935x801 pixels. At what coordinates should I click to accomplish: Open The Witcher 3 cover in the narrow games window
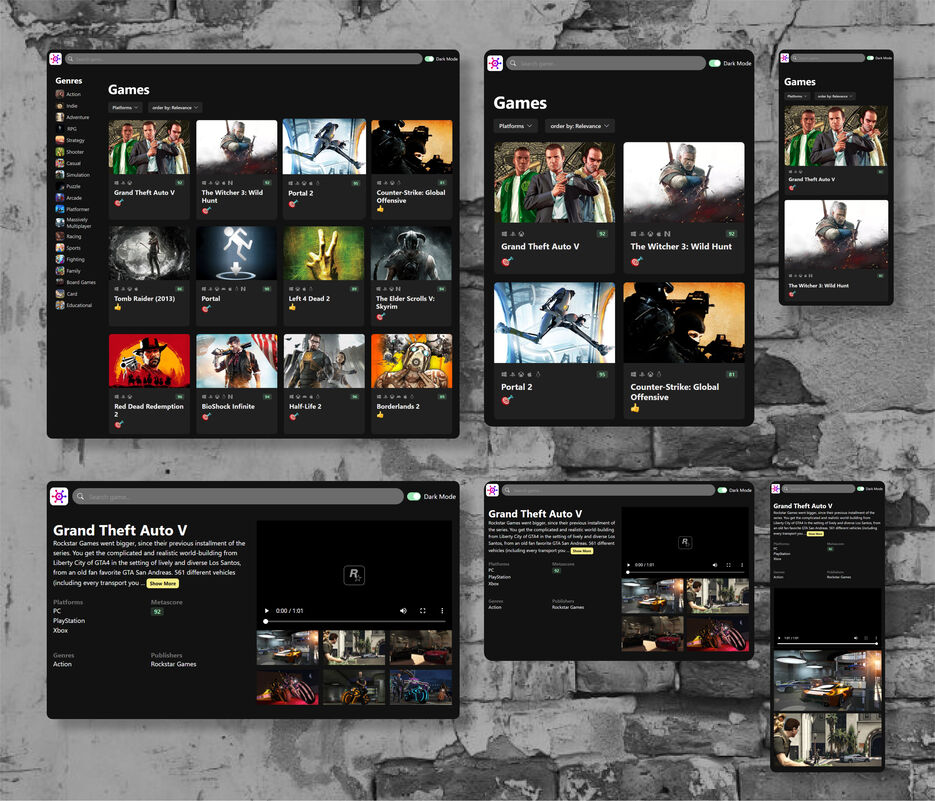pos(836,234)
